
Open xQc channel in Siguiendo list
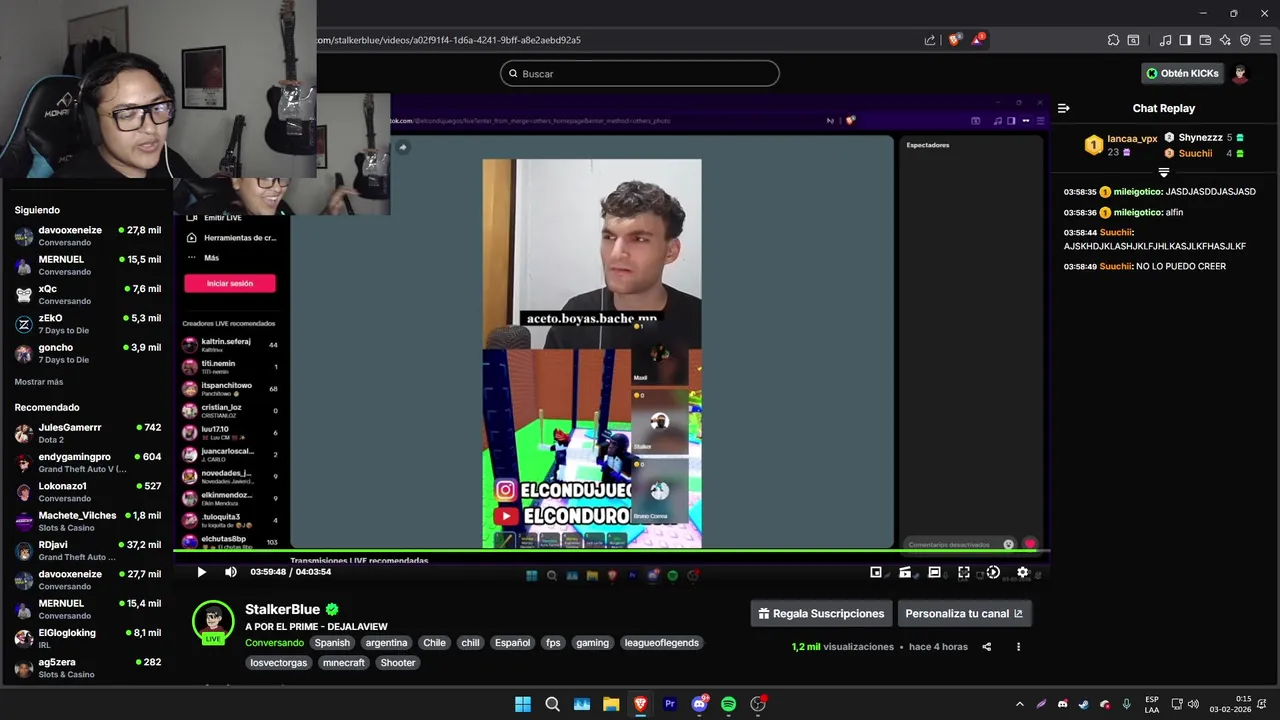click(x=87, y=294)
